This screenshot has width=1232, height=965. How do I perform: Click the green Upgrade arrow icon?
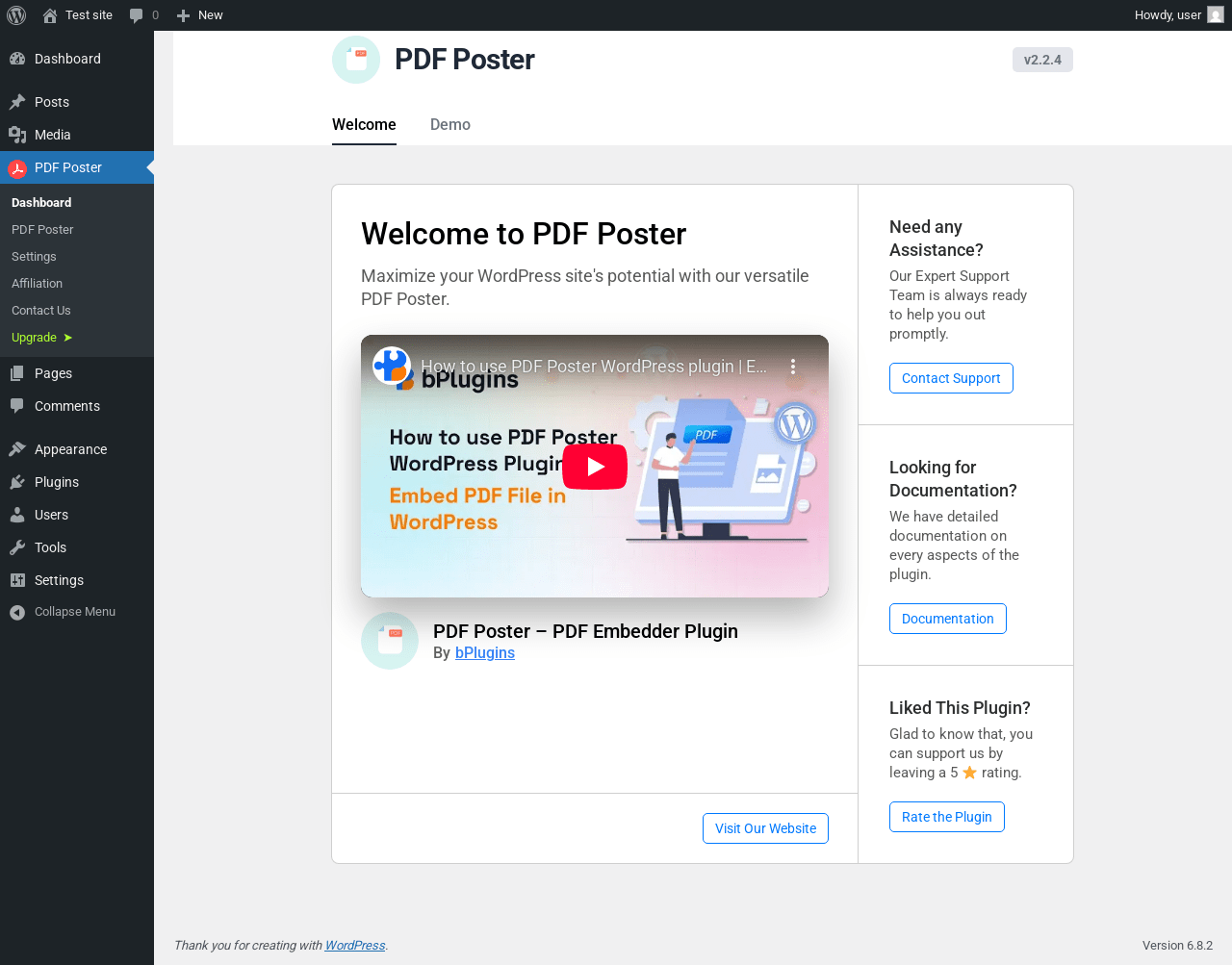pos(67,338)
